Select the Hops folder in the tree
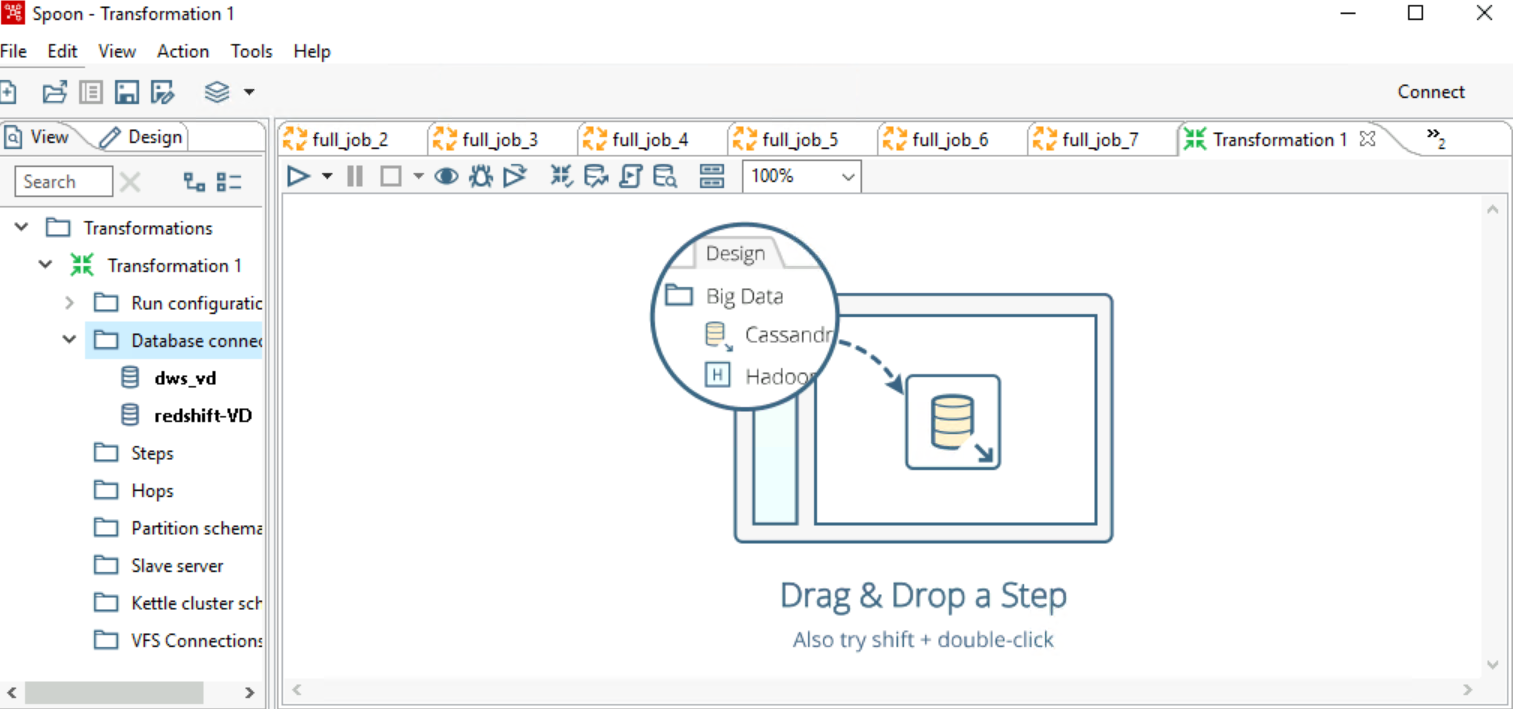The height and width of the screenshot is (709, 1513). pos(152,490)
